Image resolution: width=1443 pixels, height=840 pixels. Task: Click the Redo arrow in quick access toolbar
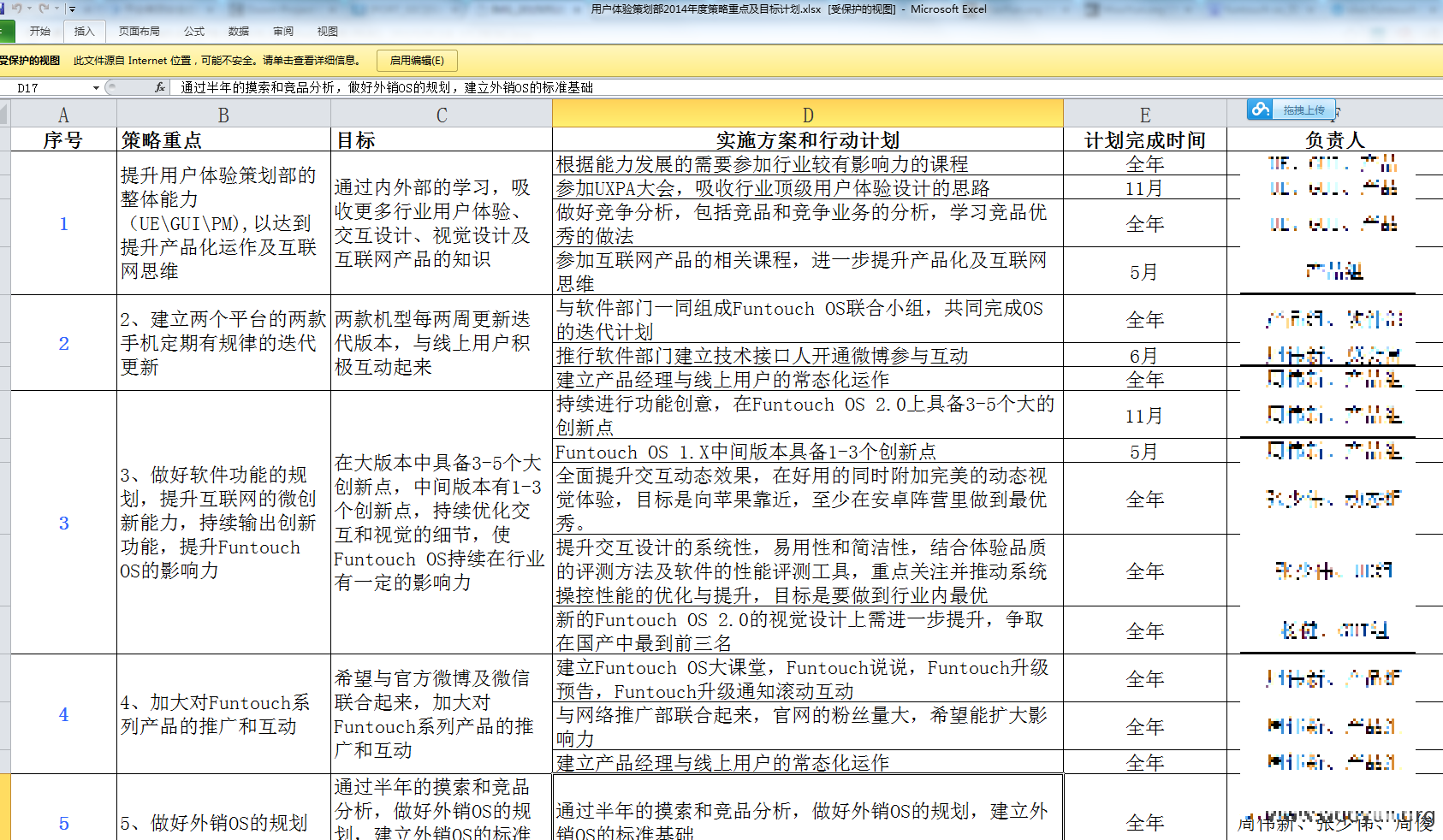point(44,9)
